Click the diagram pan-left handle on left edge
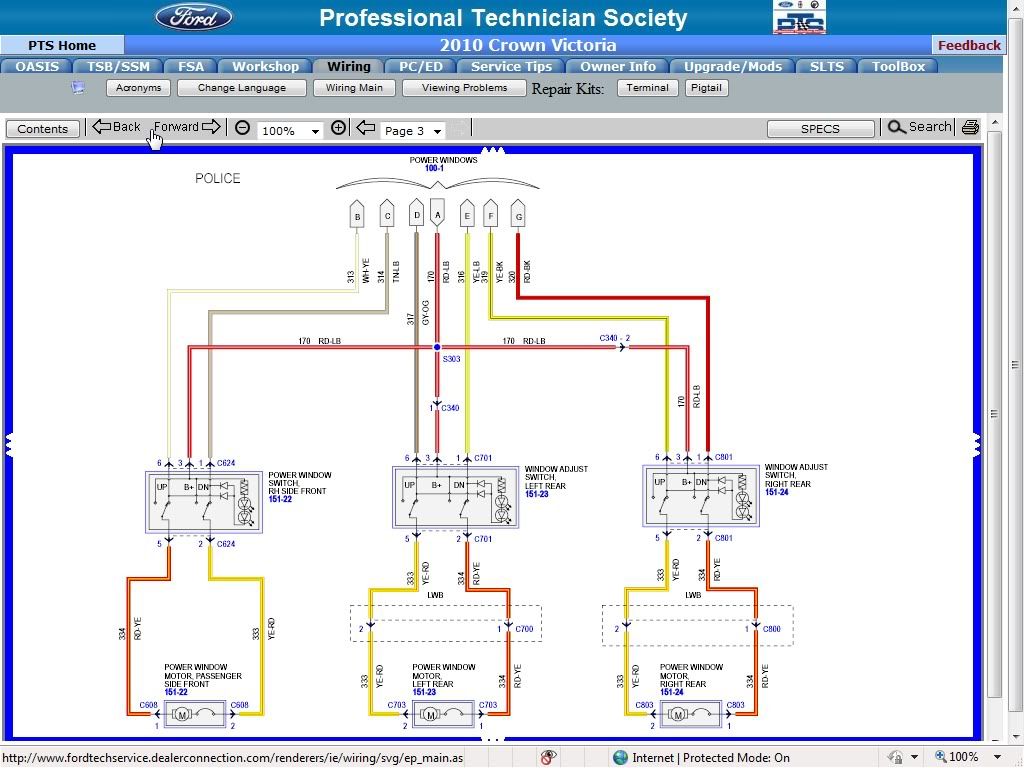 tap(8, 443)
